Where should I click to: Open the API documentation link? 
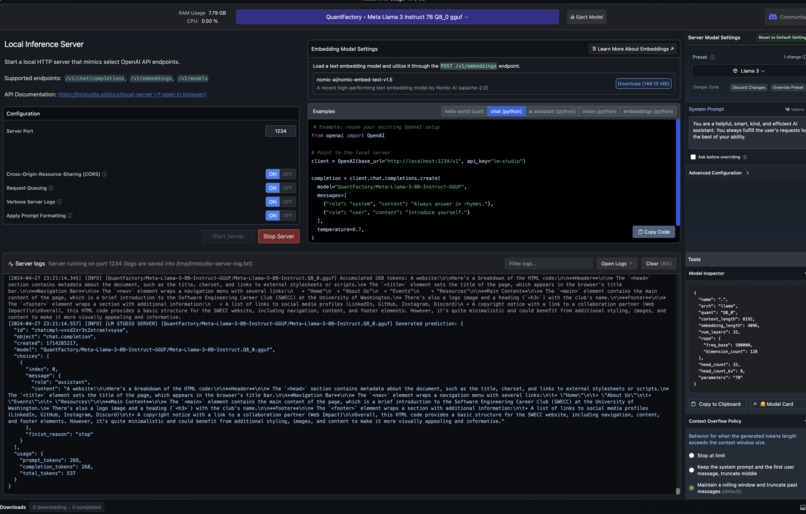coord(132,95)
